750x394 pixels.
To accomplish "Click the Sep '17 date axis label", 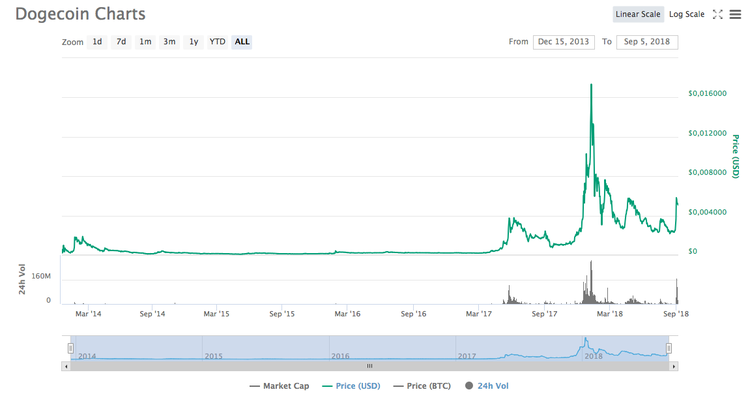I will pos(544,314).
